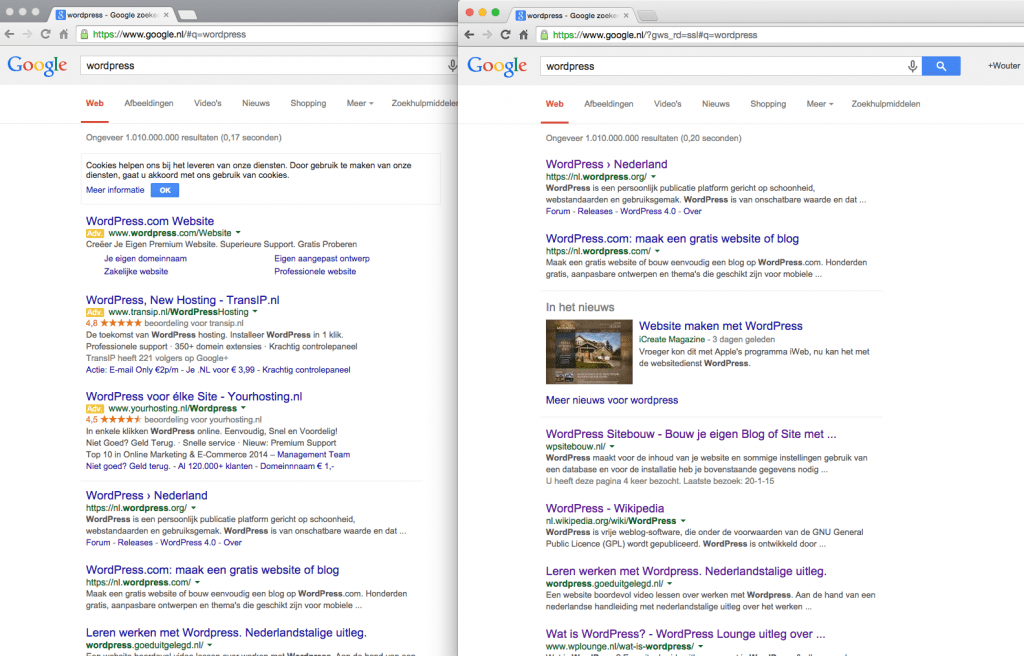Open Zoekhulpmiddelen in the right window
Image resolution: width=1024 pixels, height=656 pixels.
click(886, 104)
